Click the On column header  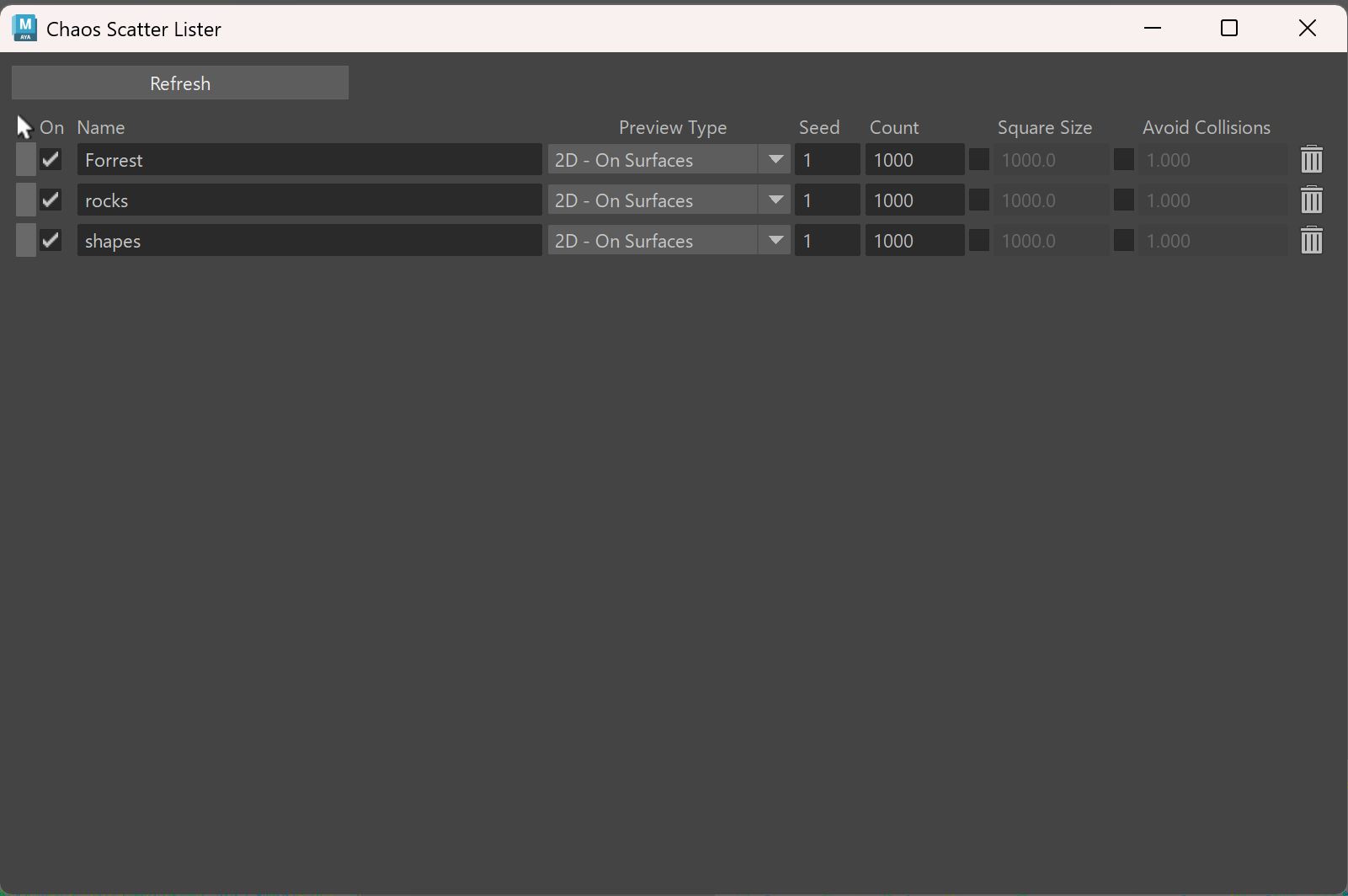point(52,127)
